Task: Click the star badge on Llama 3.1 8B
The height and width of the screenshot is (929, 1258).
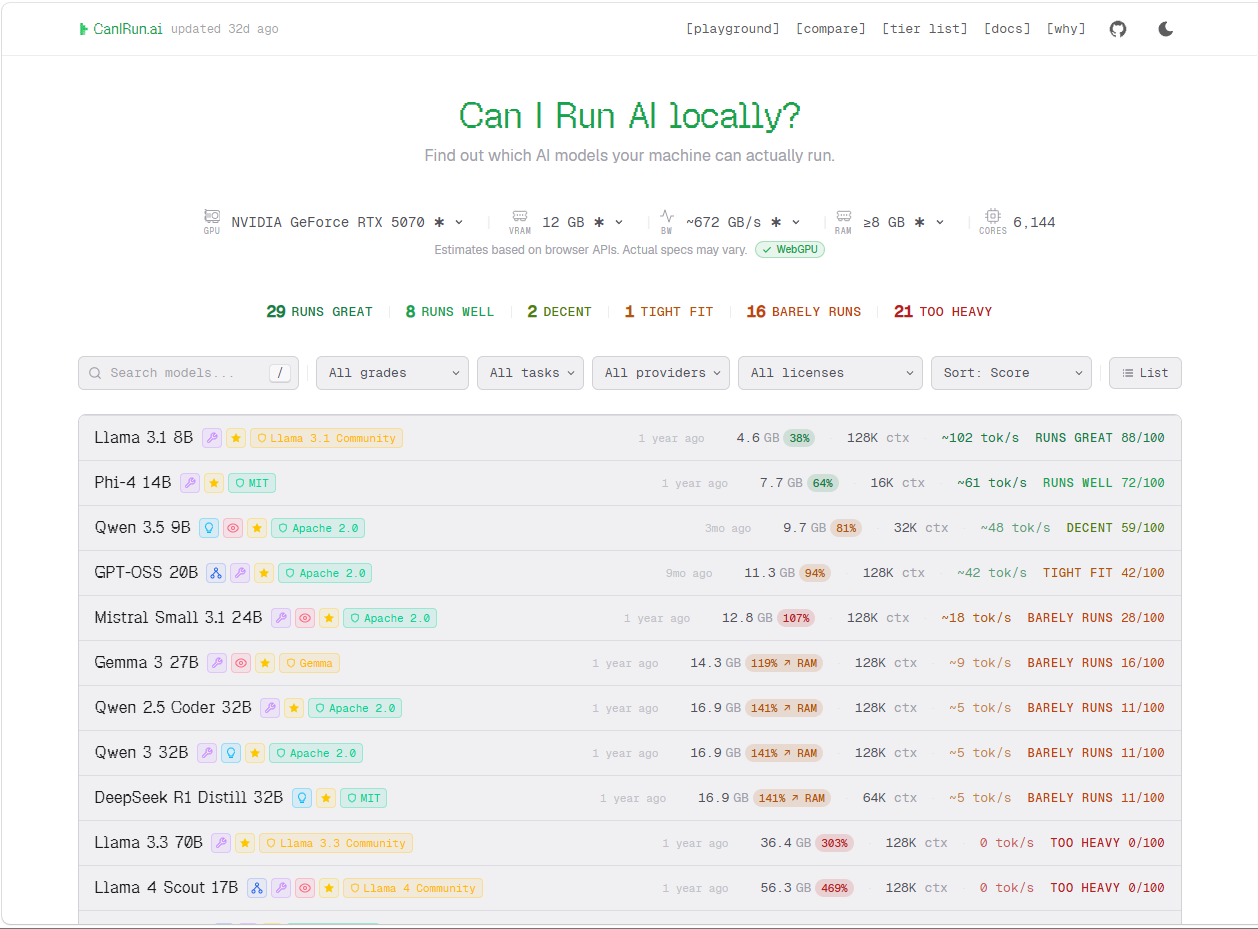Action: pyautogui.click(x=236, y=438)
